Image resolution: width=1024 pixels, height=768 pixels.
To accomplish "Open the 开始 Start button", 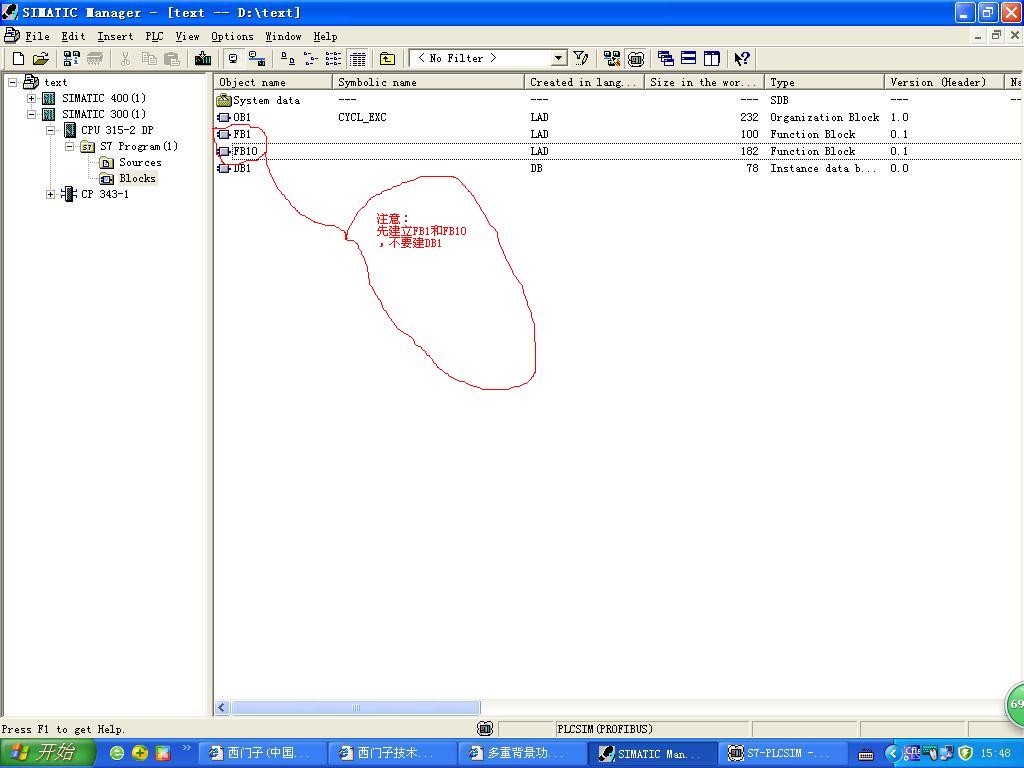I will pos(48,753).
